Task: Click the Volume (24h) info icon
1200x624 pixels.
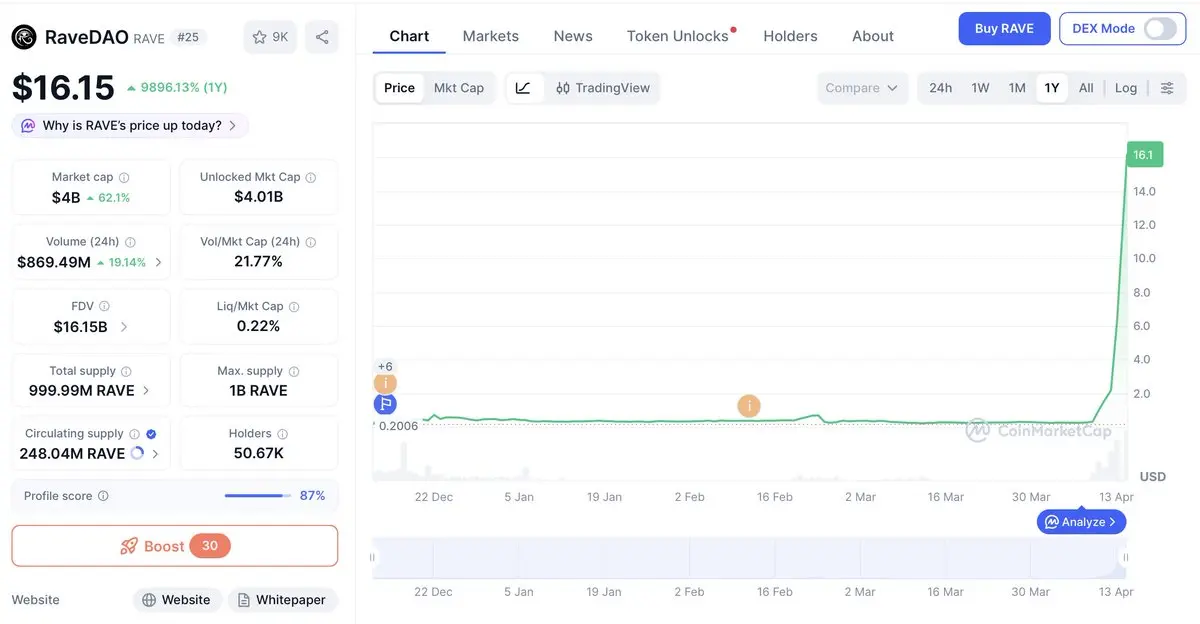Action: coord(131,242)
